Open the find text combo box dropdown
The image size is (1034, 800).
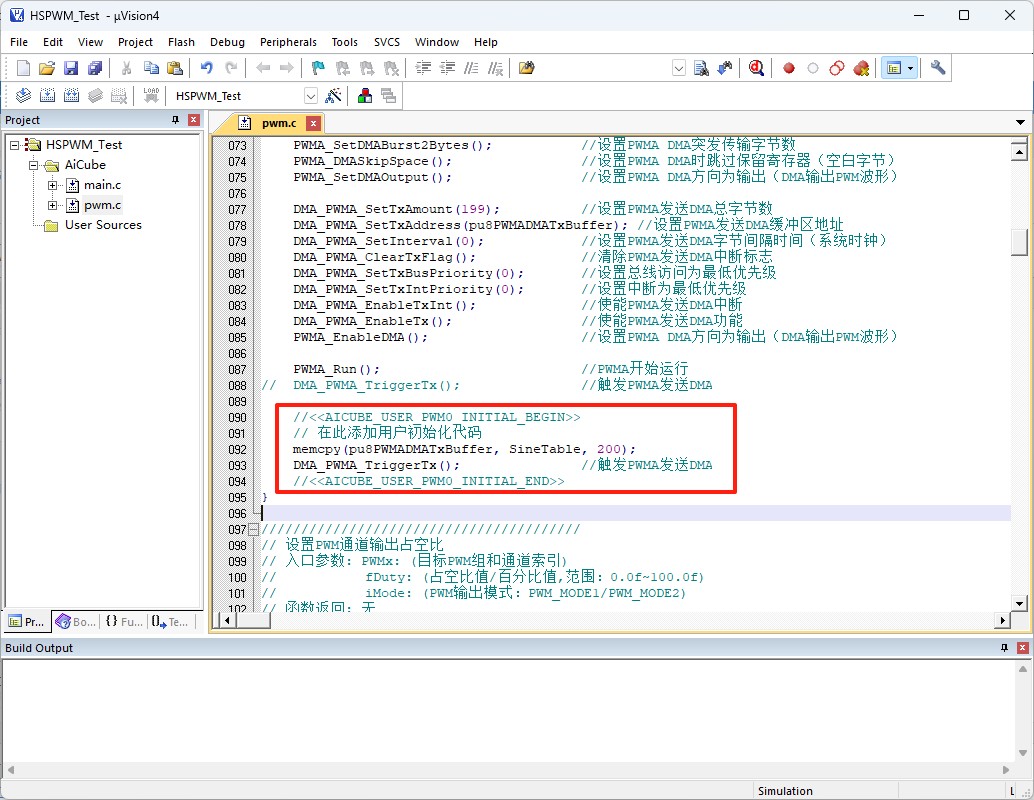coord(679,68)
